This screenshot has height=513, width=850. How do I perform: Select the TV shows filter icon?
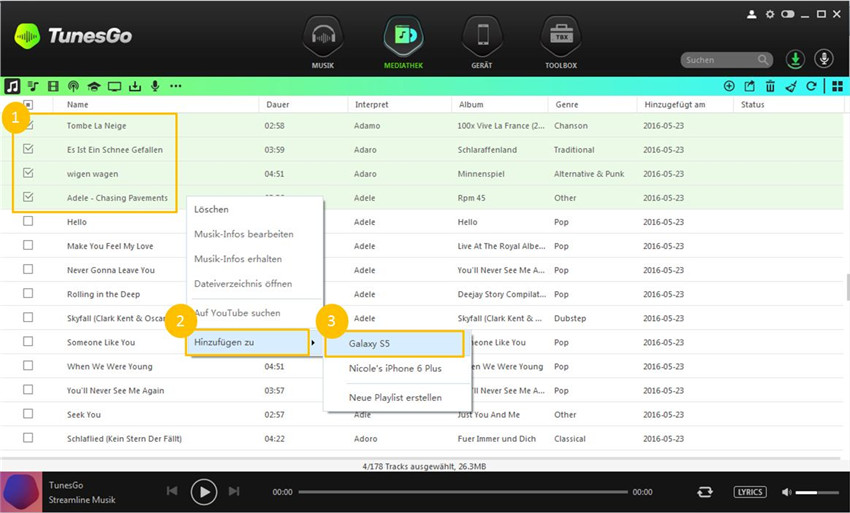114,86
